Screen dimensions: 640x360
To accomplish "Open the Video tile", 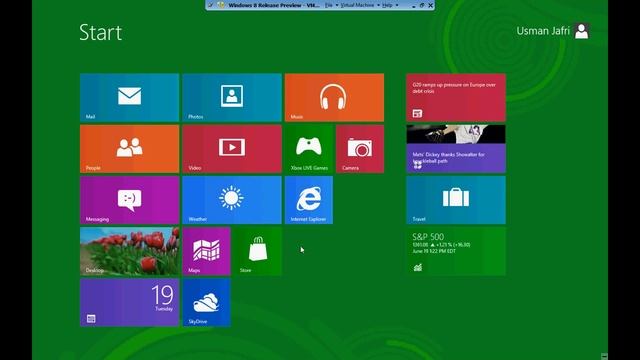I will [232, 149].
